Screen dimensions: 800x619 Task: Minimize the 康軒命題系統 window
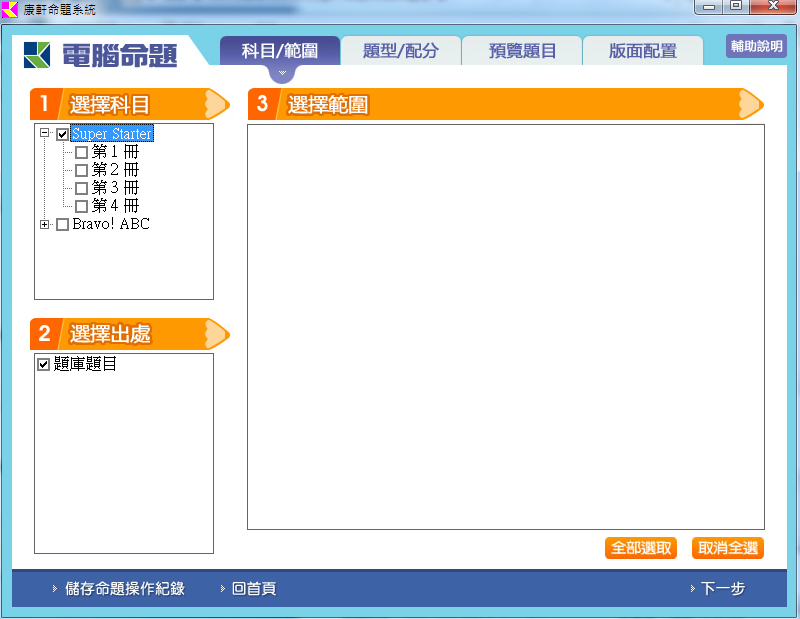click(x=709, y=7)
